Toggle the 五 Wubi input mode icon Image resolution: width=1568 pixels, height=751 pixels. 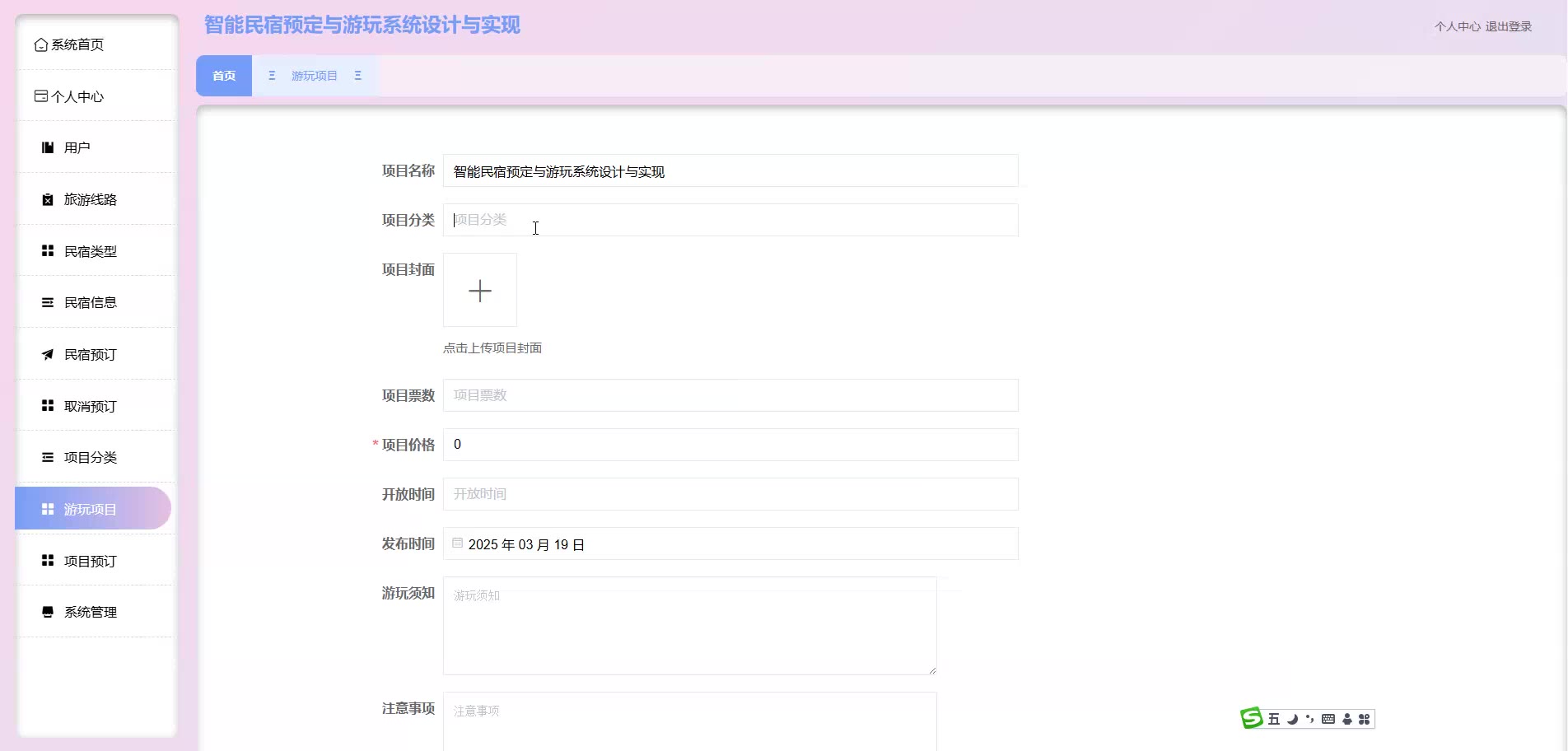point(1274,719)
